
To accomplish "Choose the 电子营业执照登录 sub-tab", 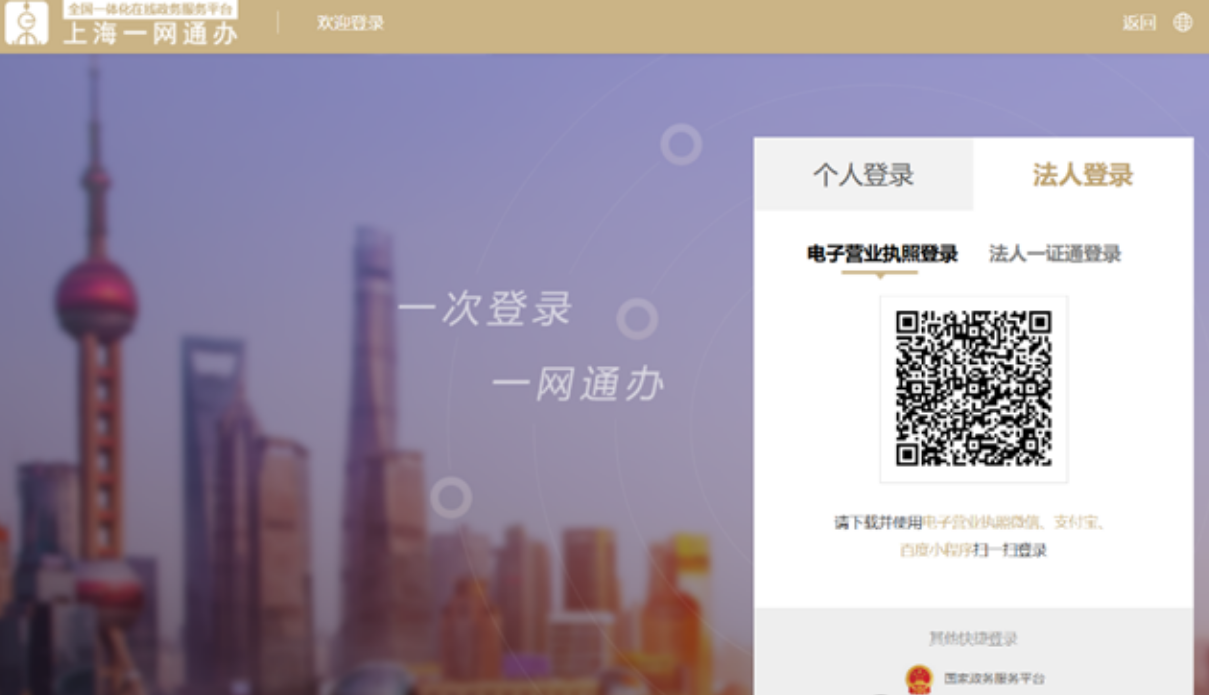I will click(x=882, y=254).
